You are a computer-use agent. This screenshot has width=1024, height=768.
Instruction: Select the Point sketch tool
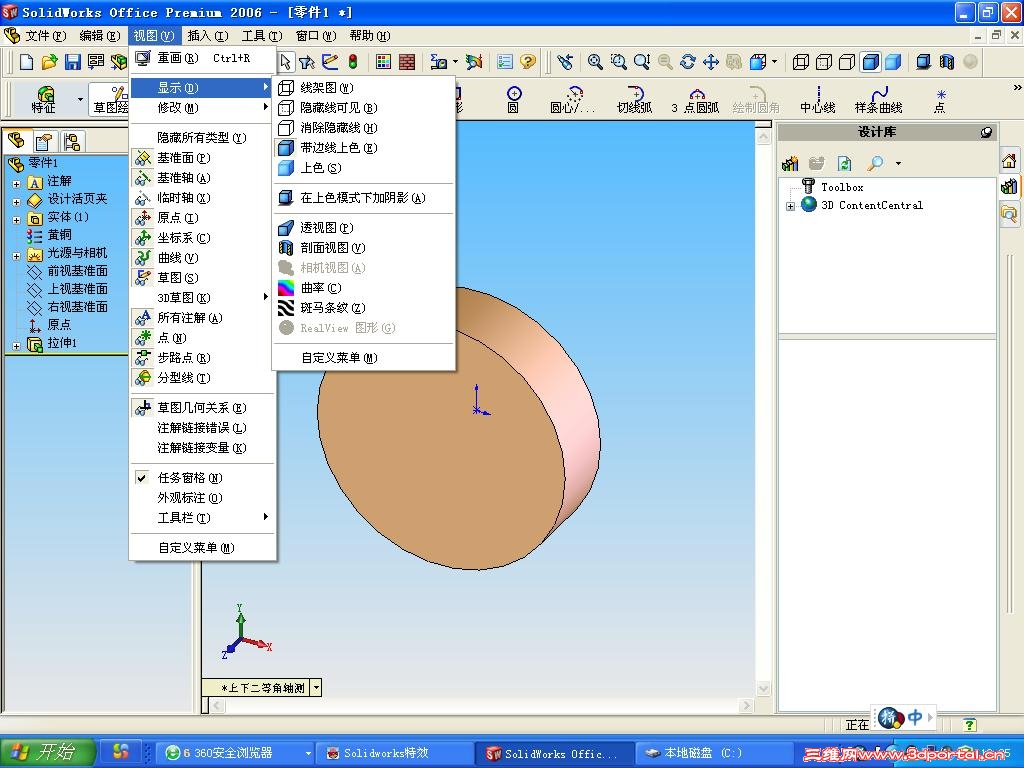940,99
